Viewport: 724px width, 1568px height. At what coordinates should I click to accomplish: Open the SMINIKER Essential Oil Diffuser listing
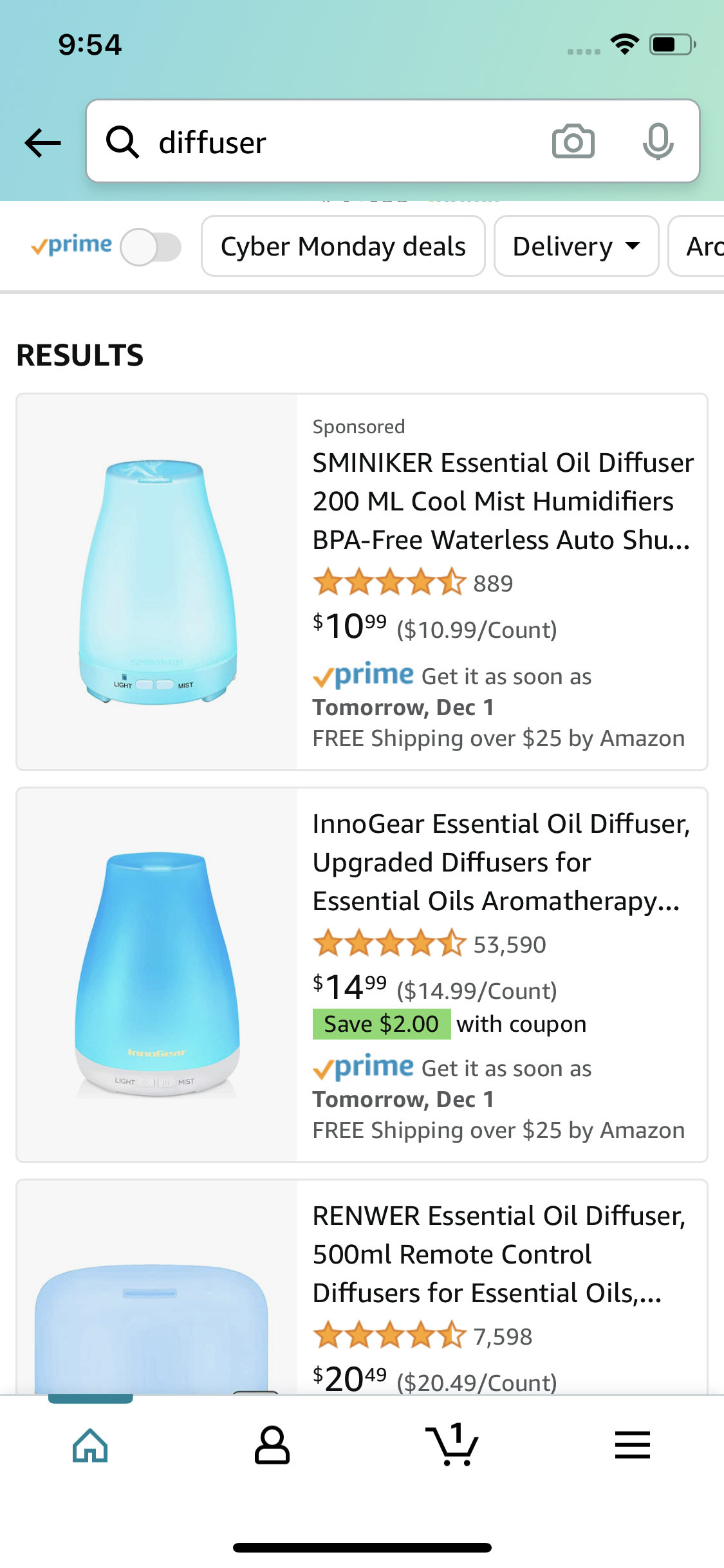pyautogui.click(x=502, y=501)
